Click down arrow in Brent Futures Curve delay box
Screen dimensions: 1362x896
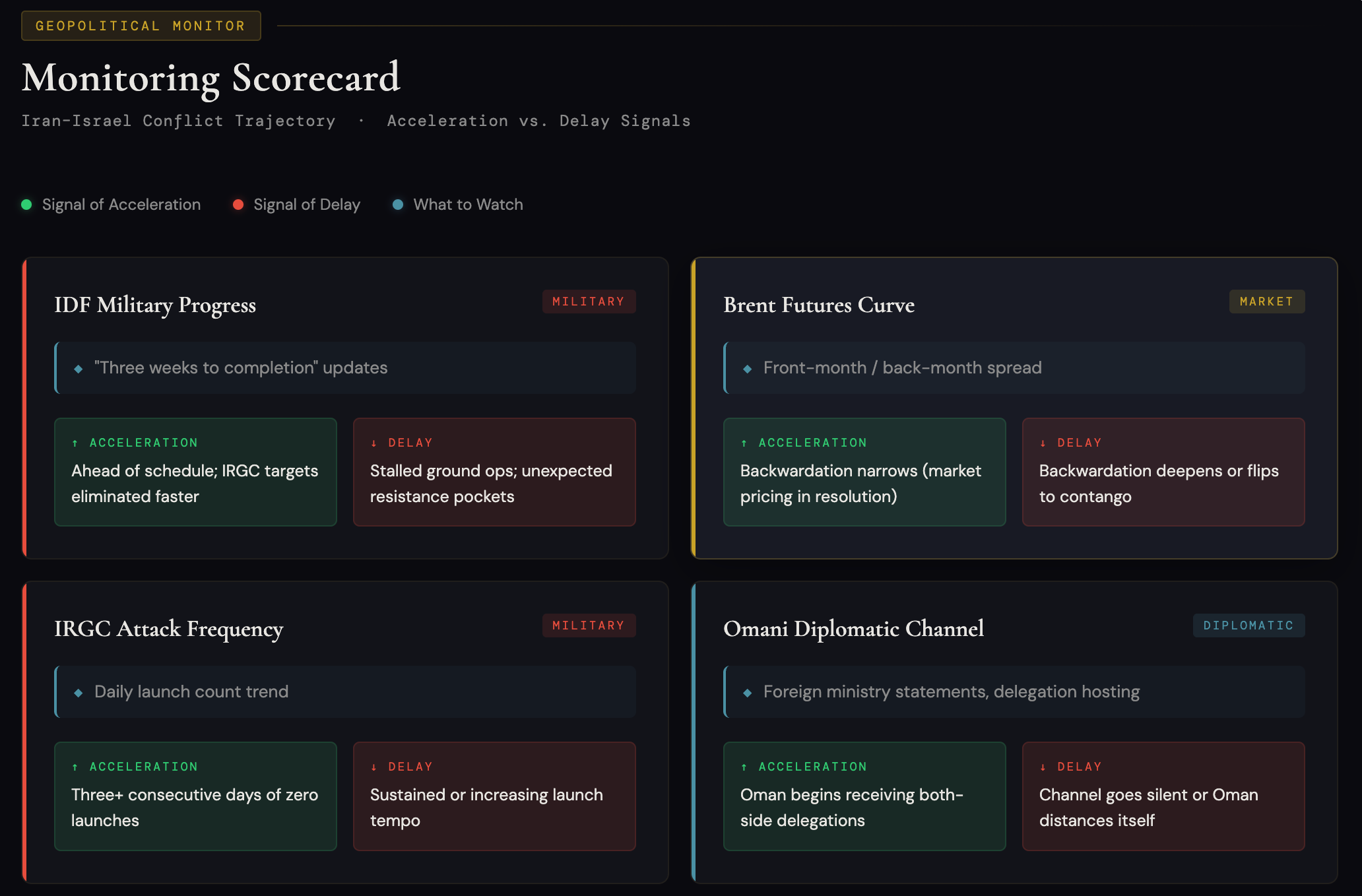[1043, 443]
